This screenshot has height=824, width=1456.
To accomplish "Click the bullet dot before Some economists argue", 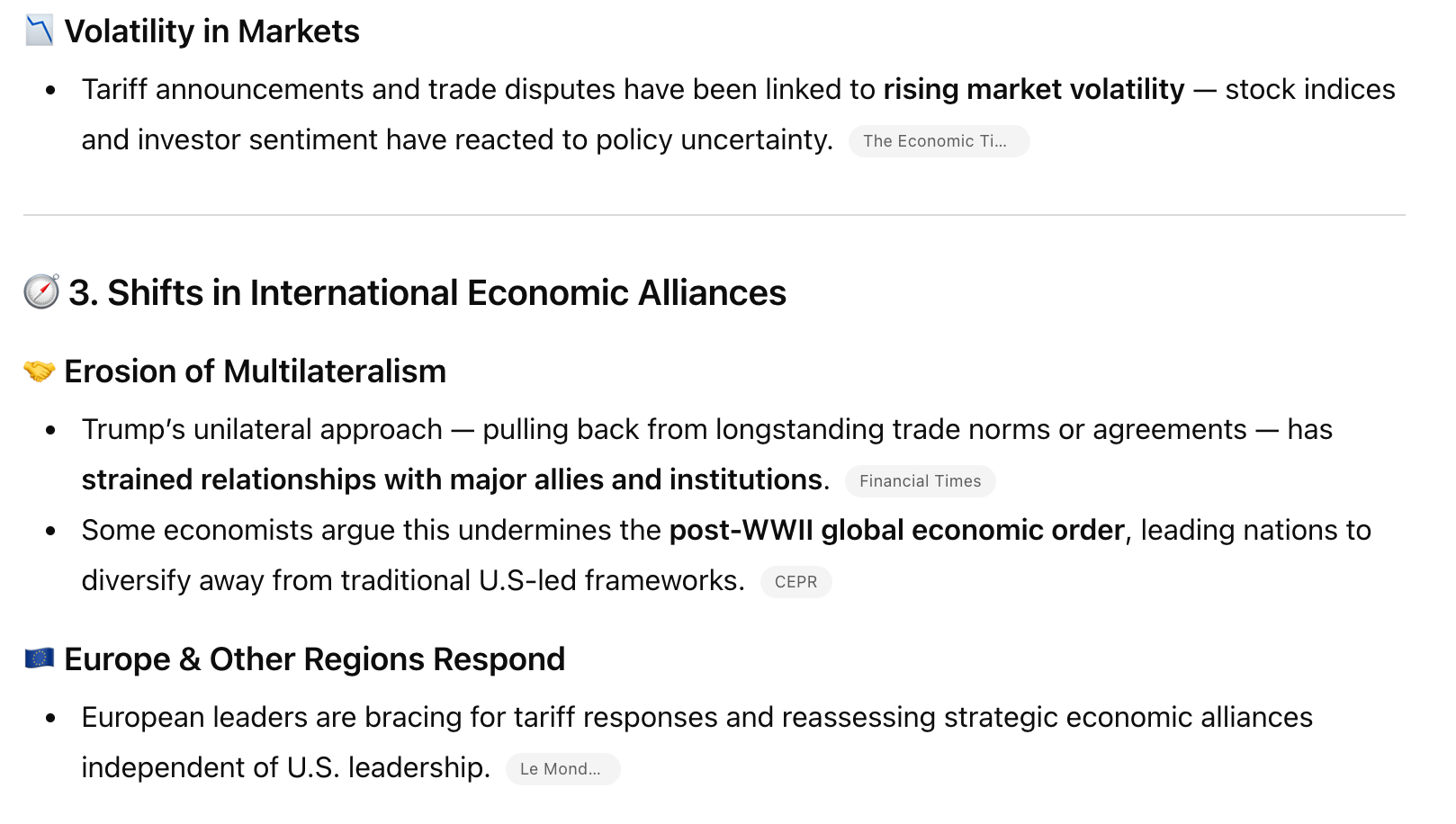I will [x=50, y=531].
